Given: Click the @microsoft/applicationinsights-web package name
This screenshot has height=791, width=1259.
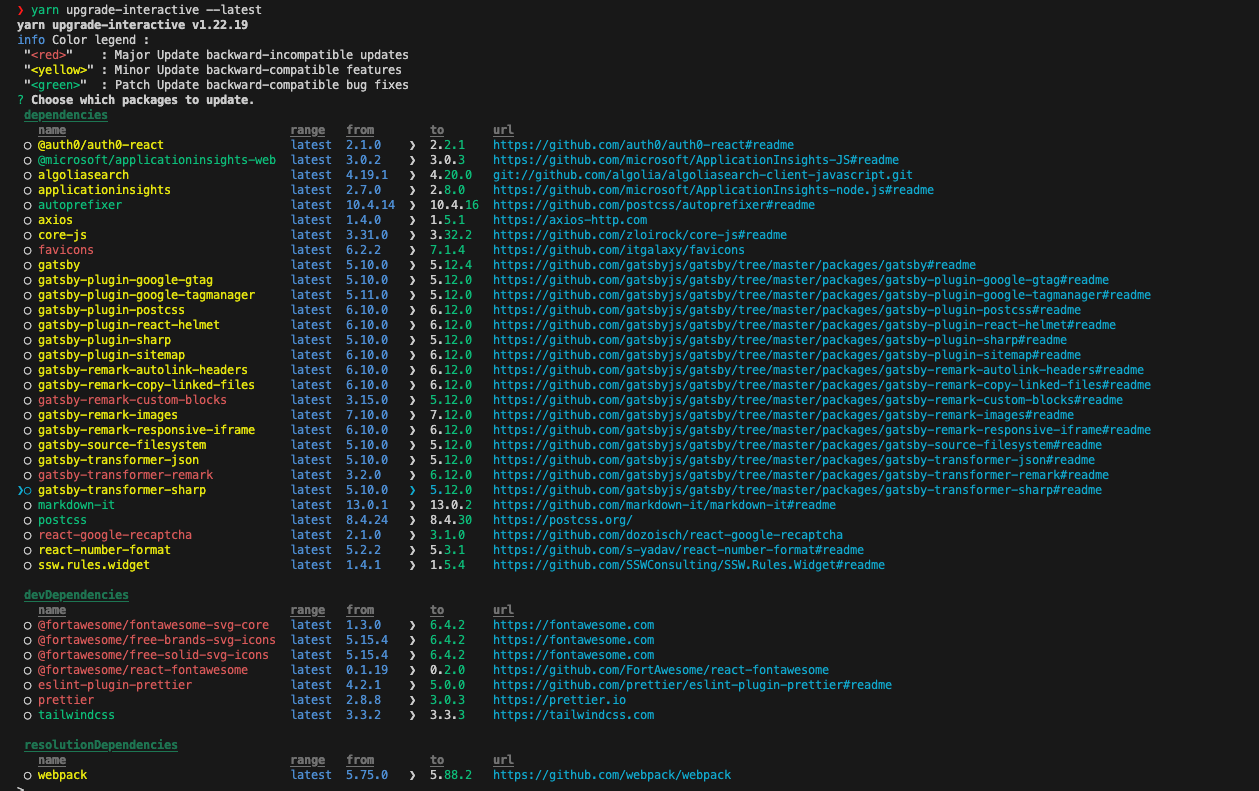Looking at the screenshot, I should tap(157, 160).
